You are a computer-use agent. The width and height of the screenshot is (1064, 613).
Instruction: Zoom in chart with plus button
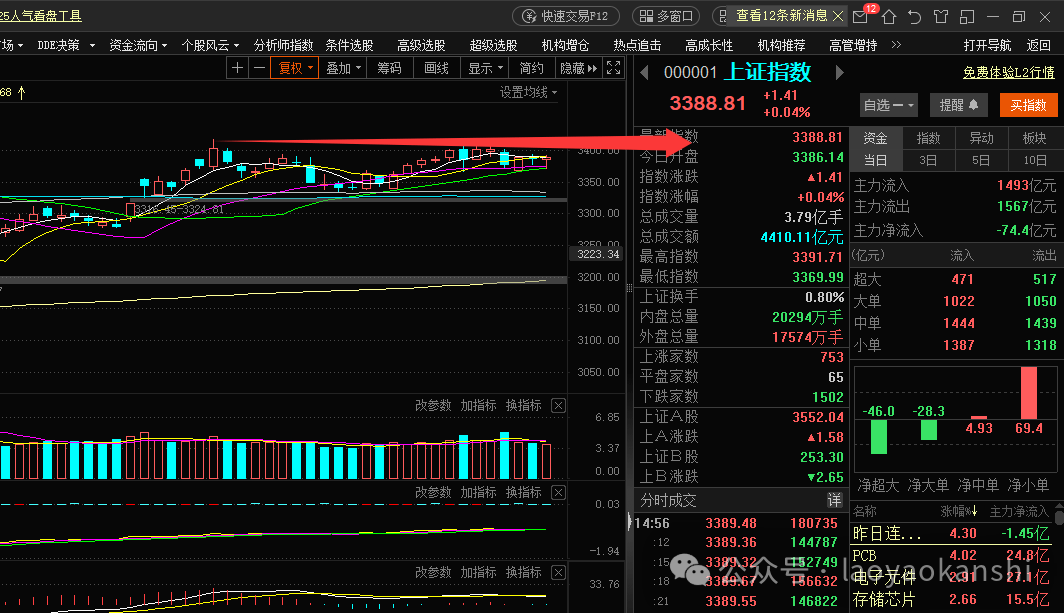click(237, 68)
